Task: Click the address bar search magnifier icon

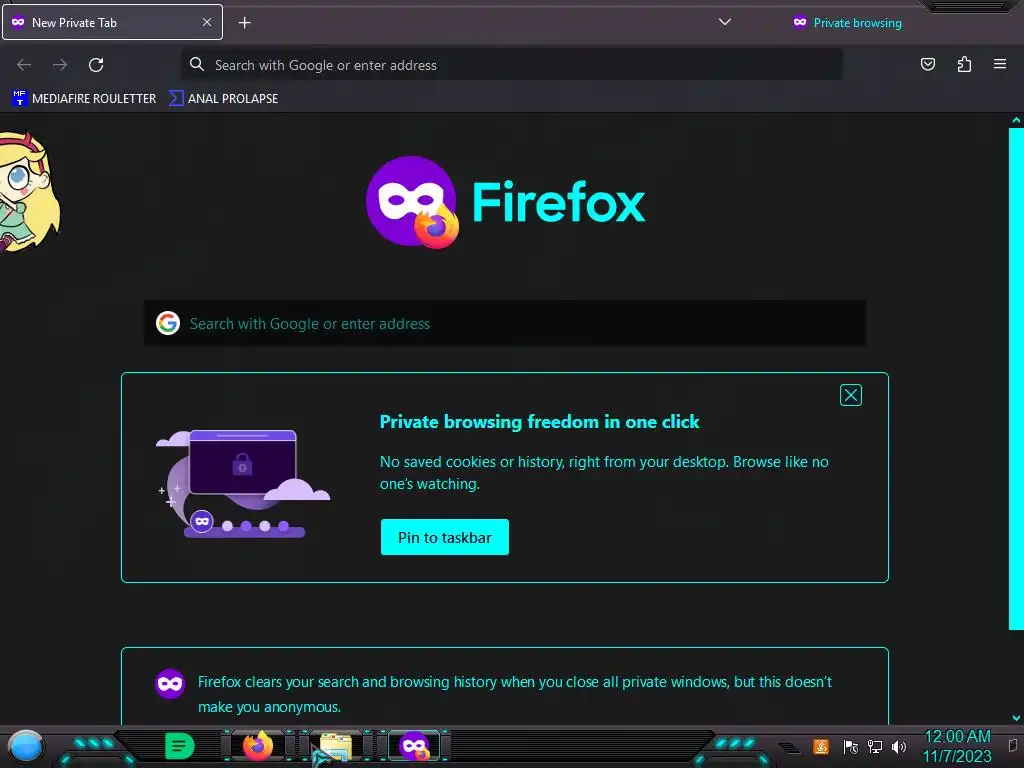Action: tap(197, 64)
